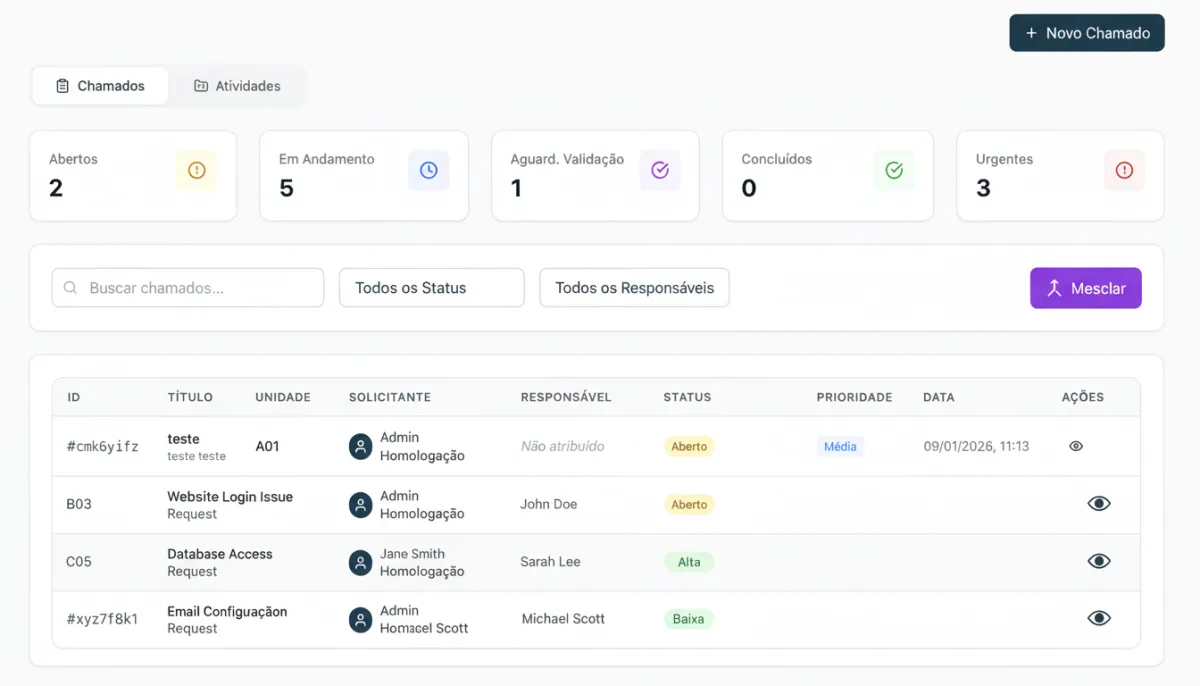Click the Aberto badge in teste row
The width and height of the screenshot is (1200, 686).
pos(689,447)
